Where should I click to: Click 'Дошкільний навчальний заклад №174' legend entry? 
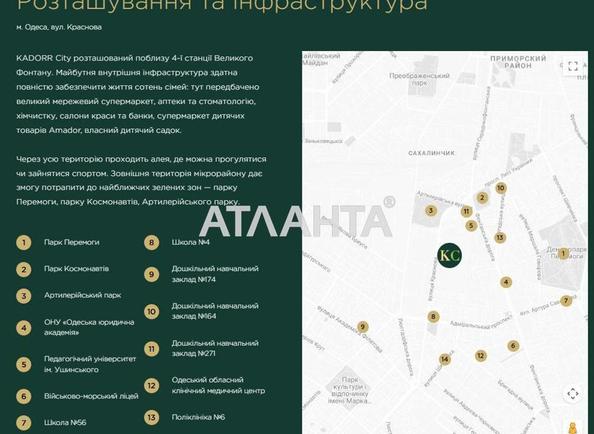pos(215,274)
